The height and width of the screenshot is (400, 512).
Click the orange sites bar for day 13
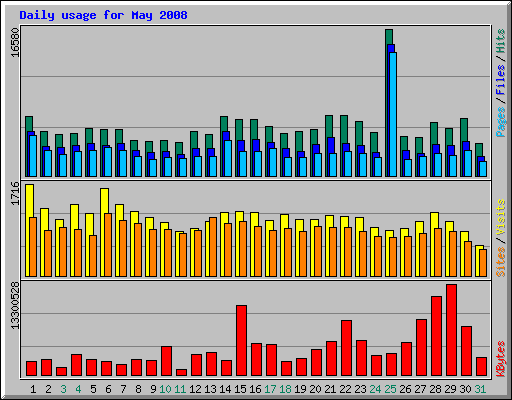click(x=213, y=247)
